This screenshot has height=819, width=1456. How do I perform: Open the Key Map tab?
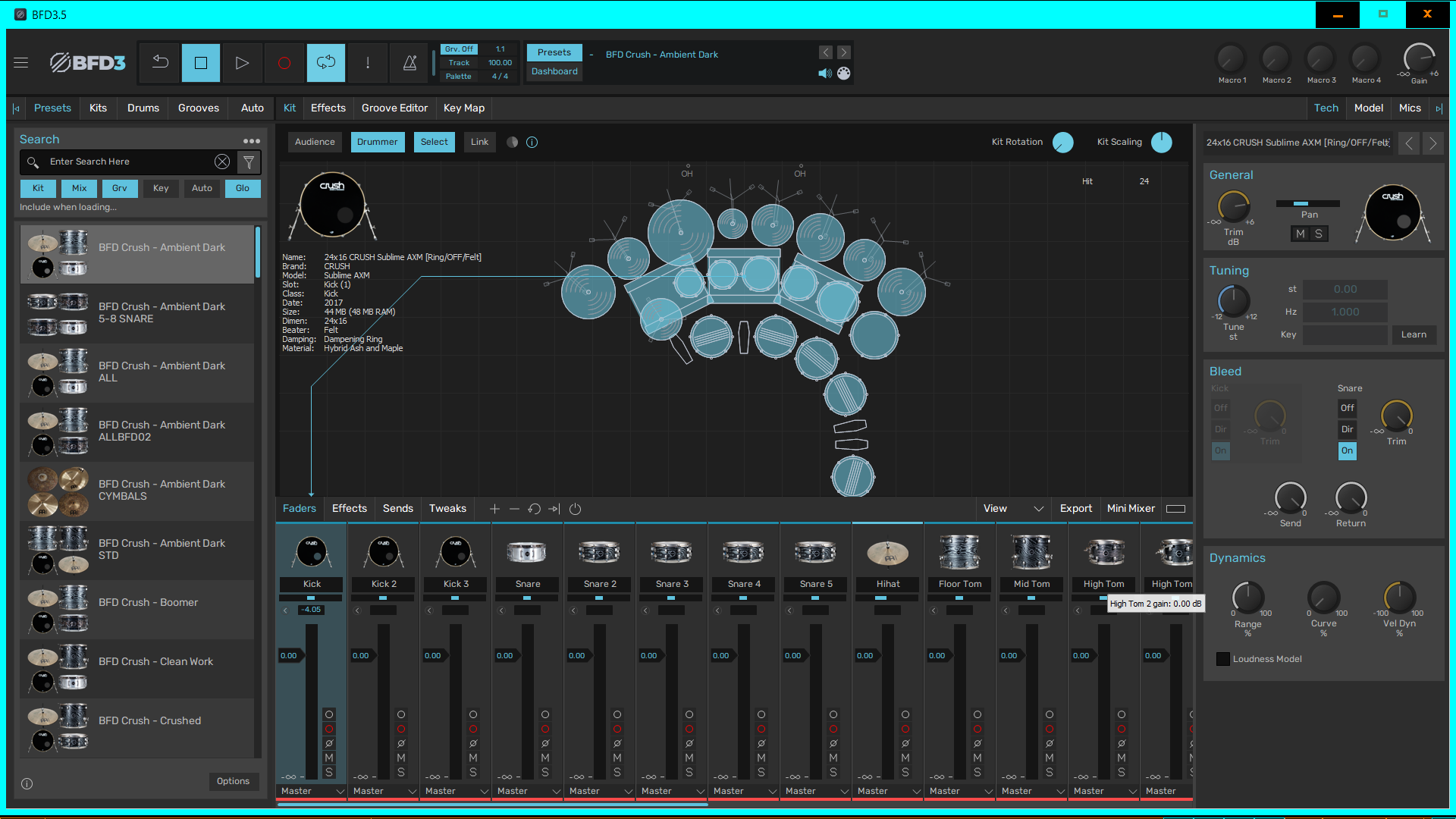464,108
